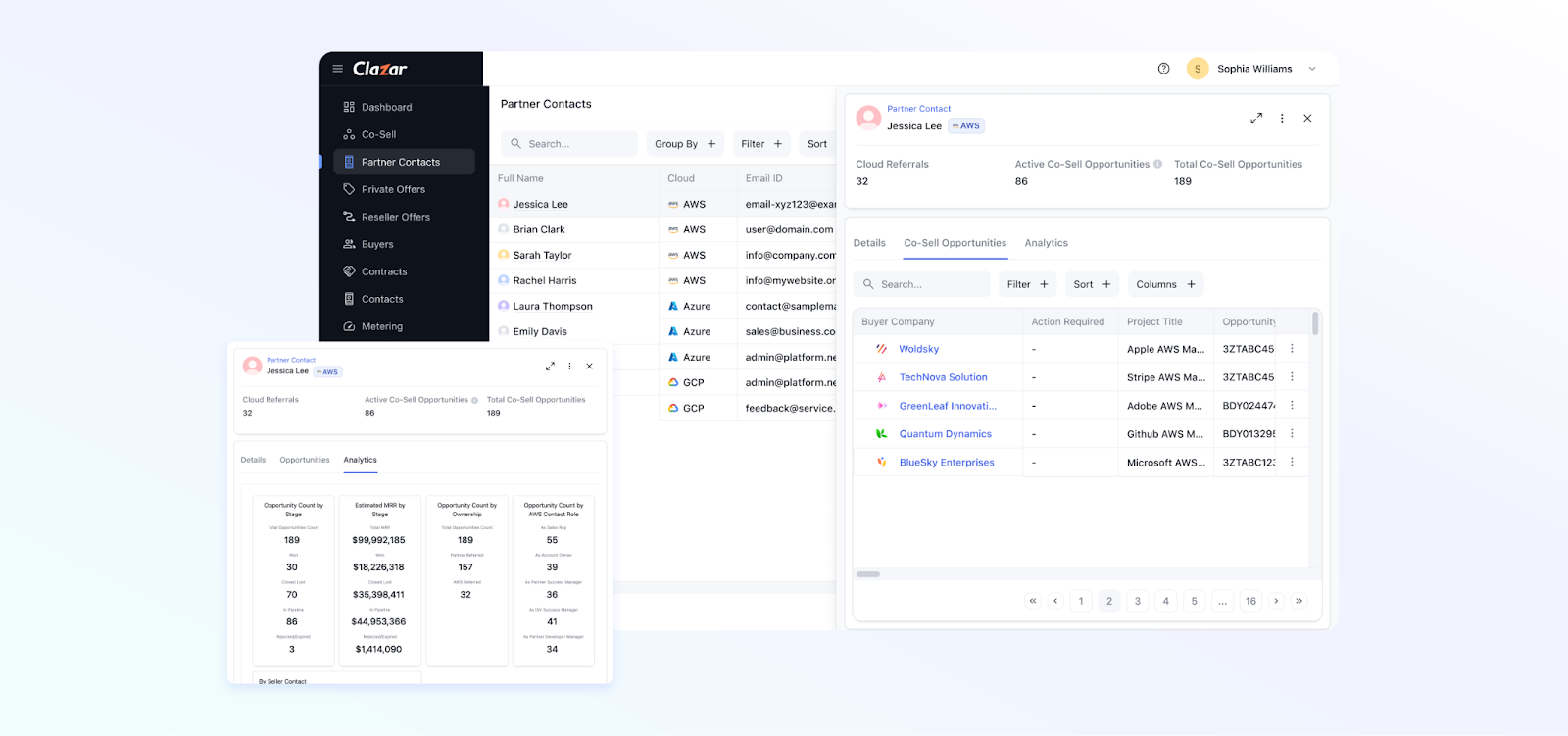Open the kebab menu in Jessica Lee panel header
Image resolution: width=1568 pixels, height=736 pixels.
tap(1282, 118)
